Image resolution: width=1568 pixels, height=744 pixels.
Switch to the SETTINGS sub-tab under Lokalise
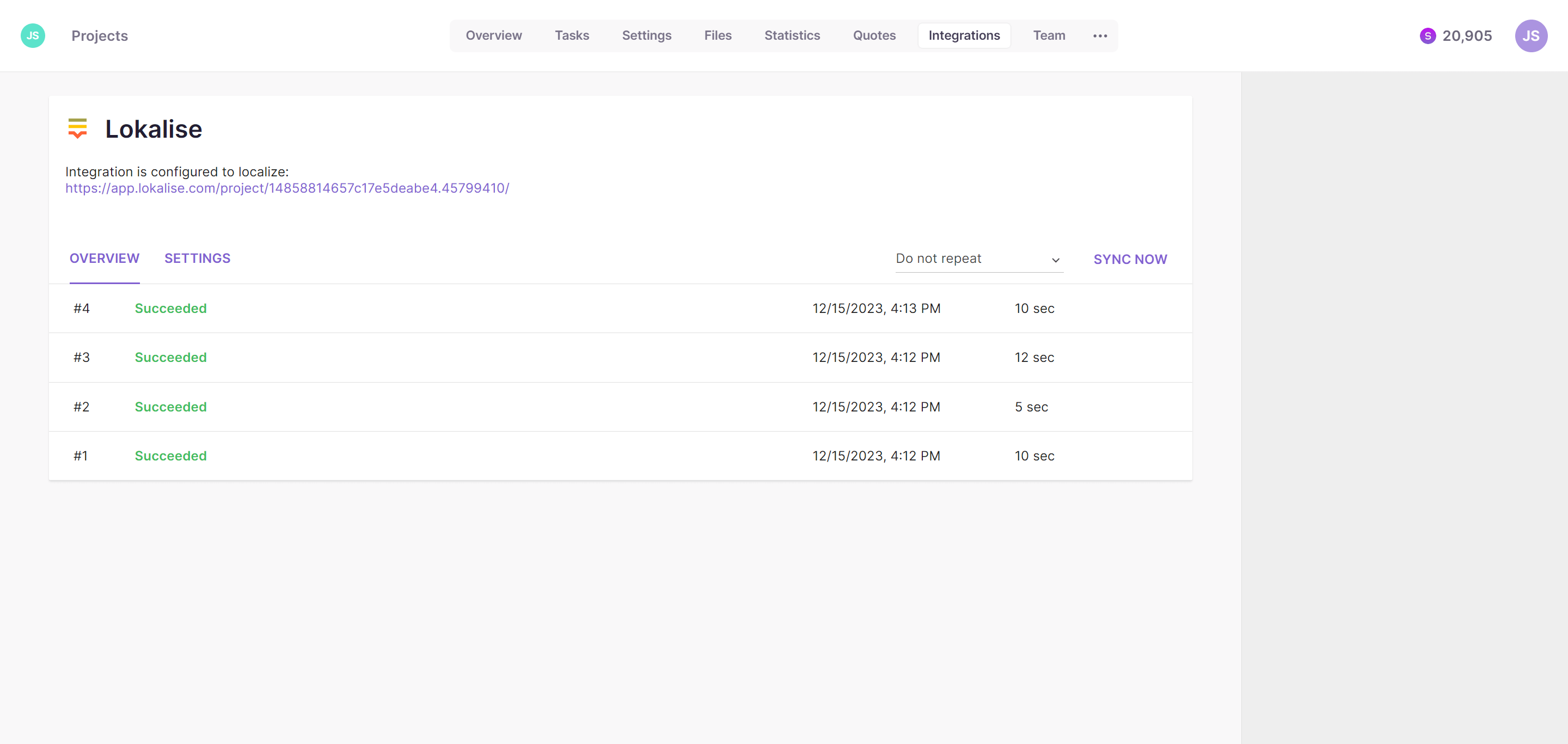coord(197,259)
